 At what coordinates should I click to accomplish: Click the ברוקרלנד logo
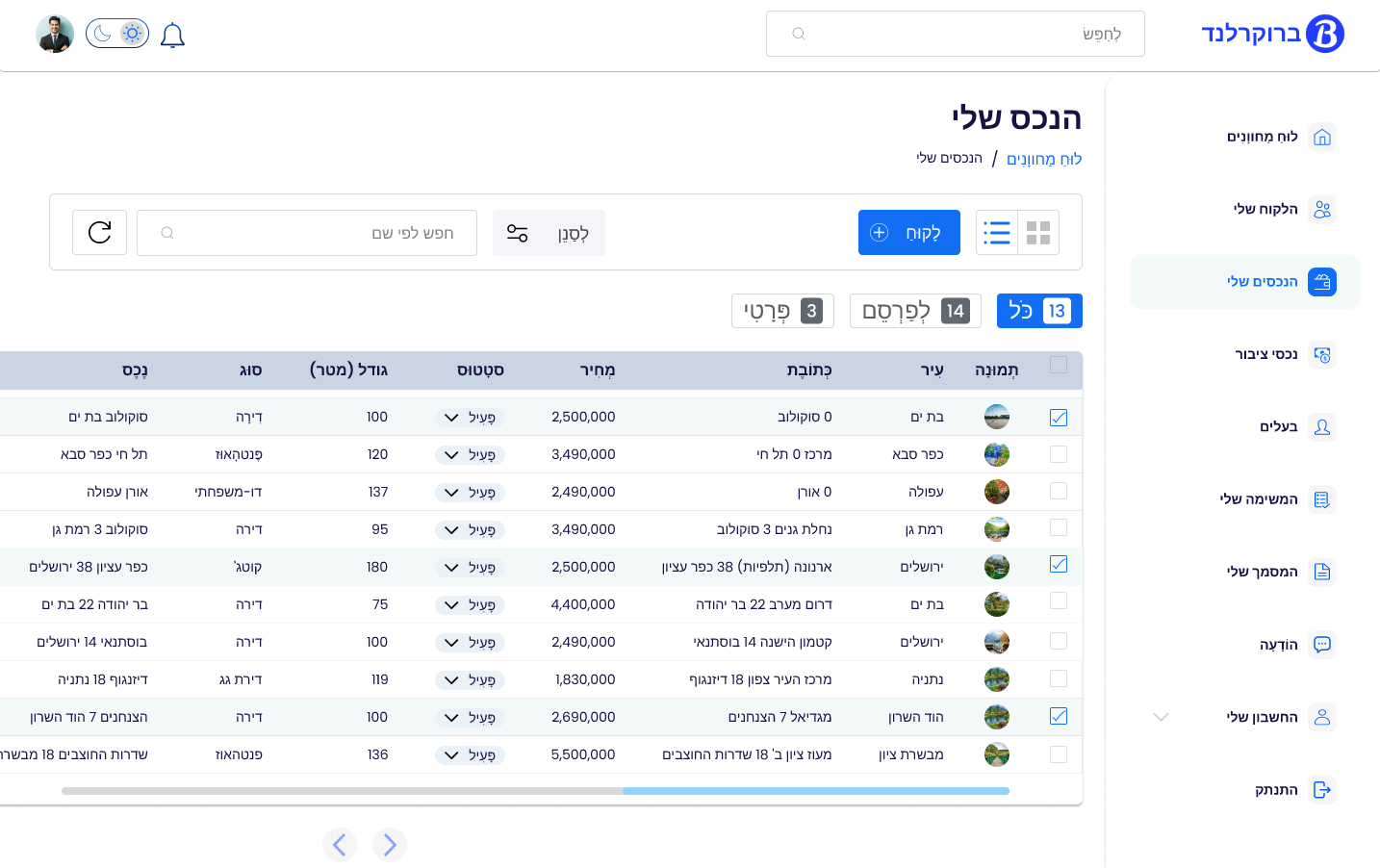pos(1272,34)
